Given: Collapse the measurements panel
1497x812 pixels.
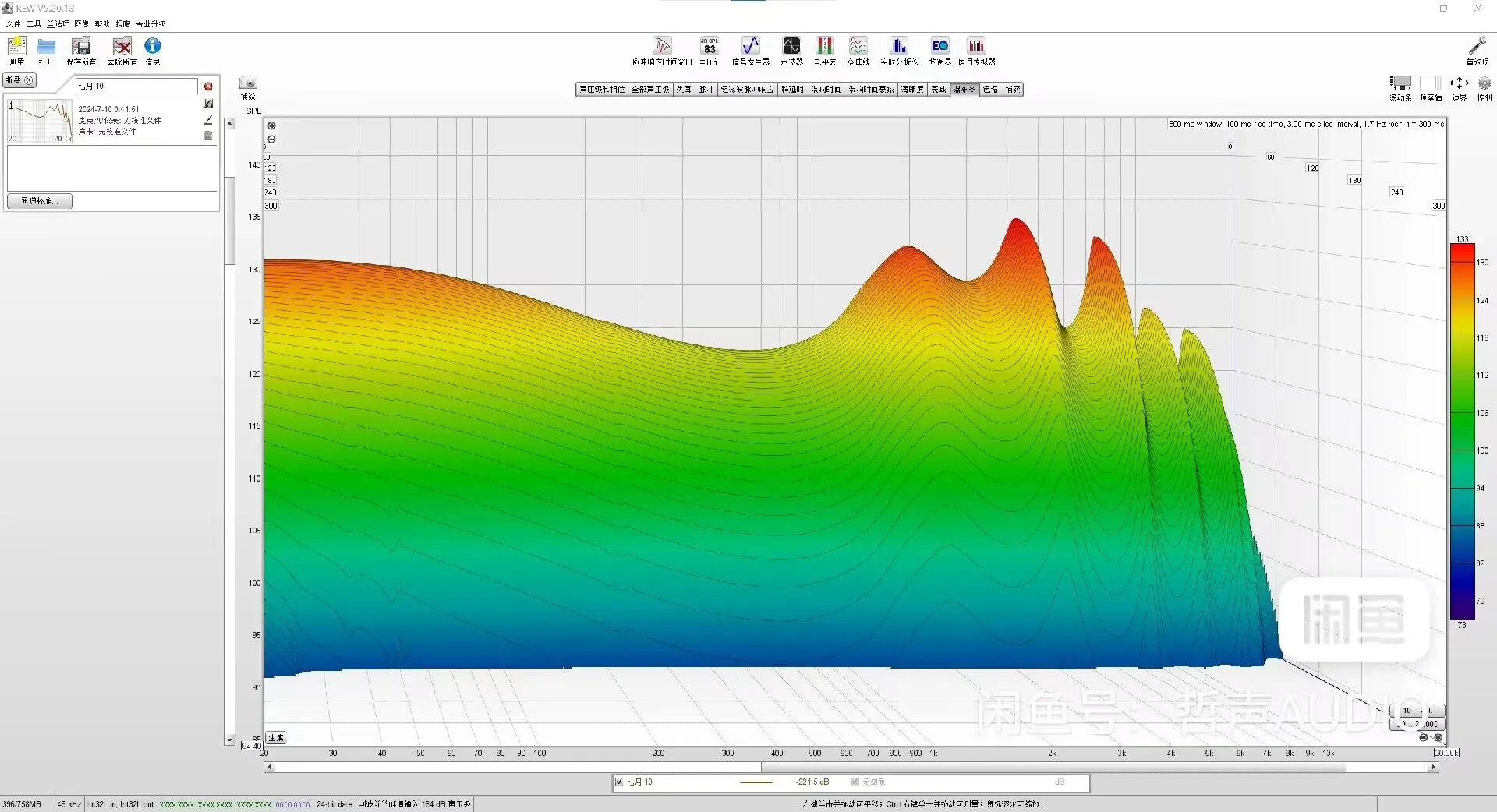Looking at the screenshot, I should 19,80.
